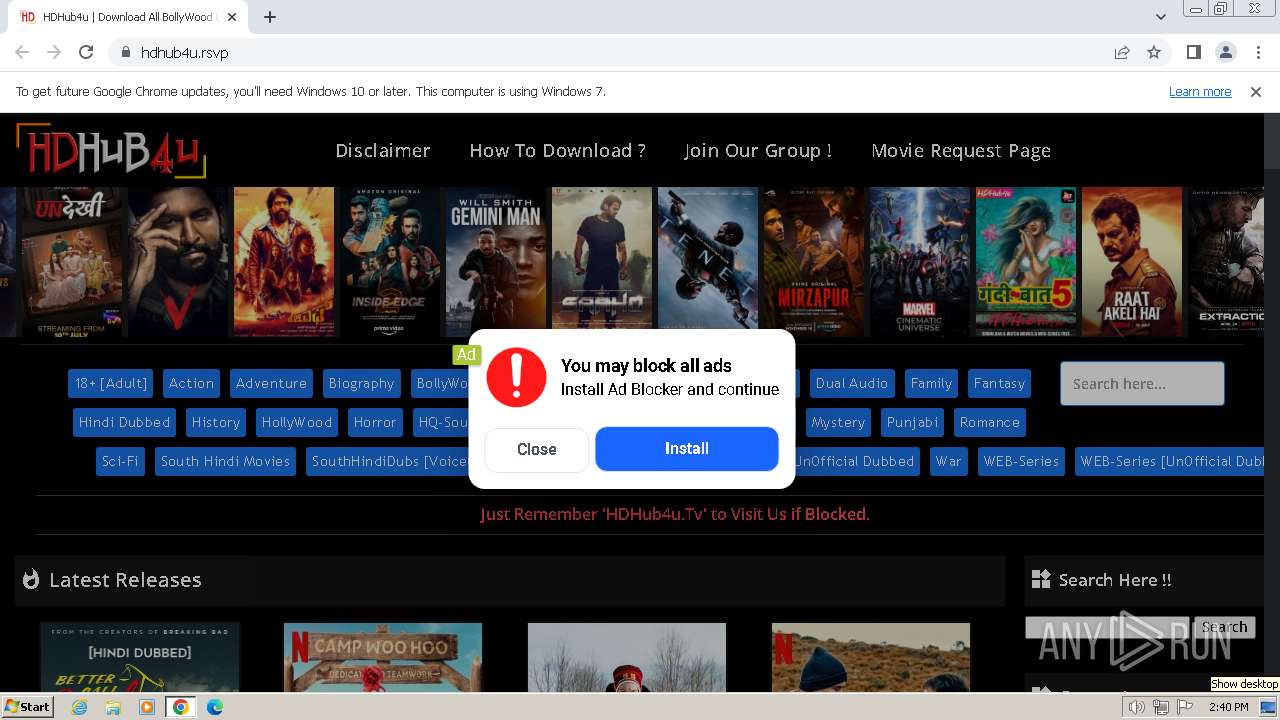Screen dimensions: 1280x720
Task: Select the 18+ [Adult] category tag
Action: pyautogui.click(x=111, y=383)
